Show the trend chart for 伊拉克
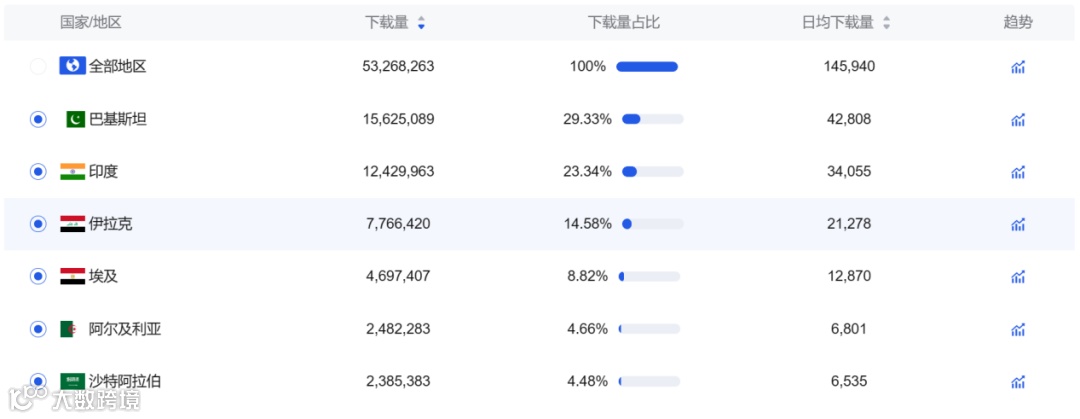1080x419 pixels. (1018, 224)
